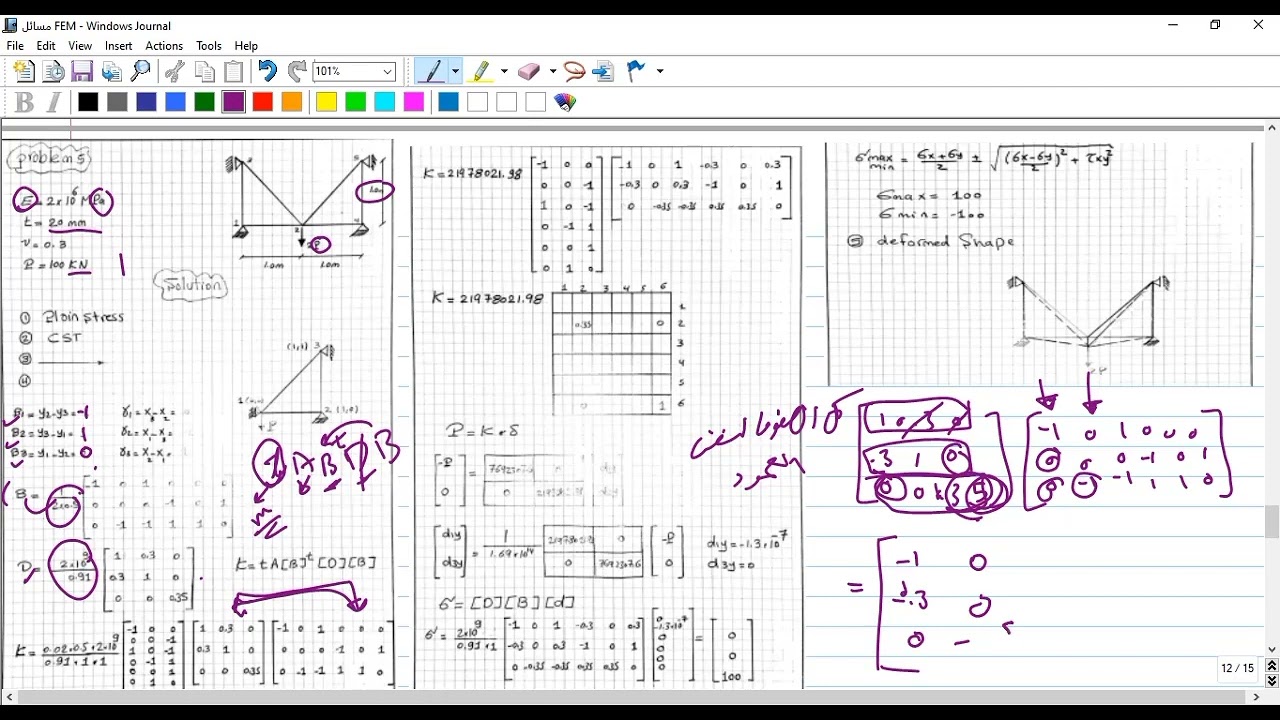This screenshot has width=1280, height=720.
Task: Open the Actions menu
Action: (x=164, y=46)
